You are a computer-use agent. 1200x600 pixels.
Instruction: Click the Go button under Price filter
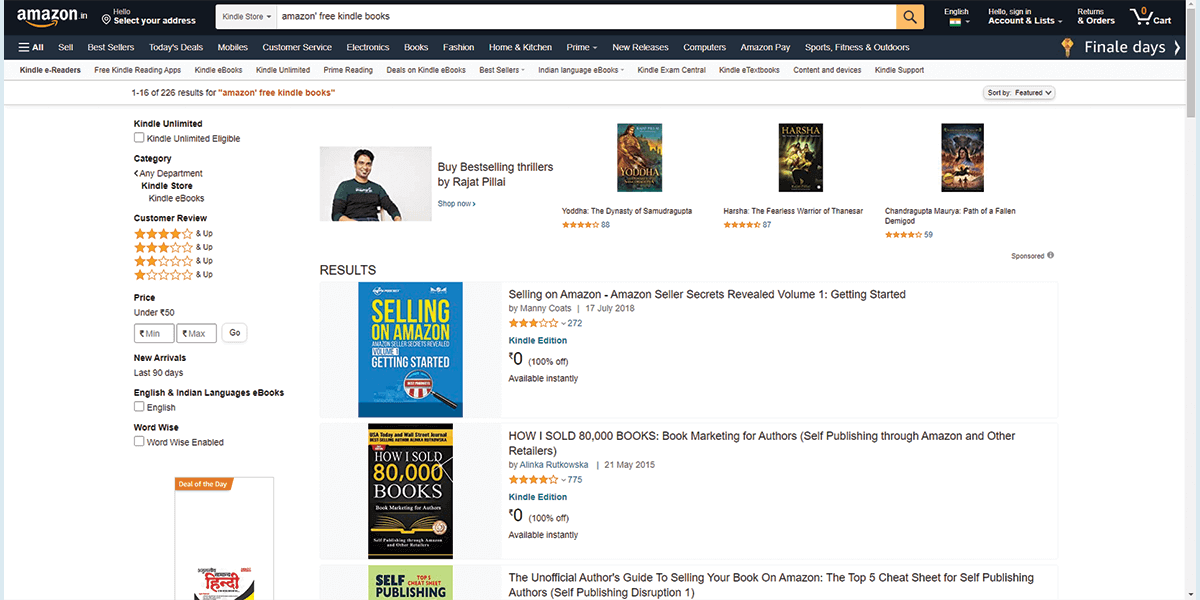(x=234, y=332)
